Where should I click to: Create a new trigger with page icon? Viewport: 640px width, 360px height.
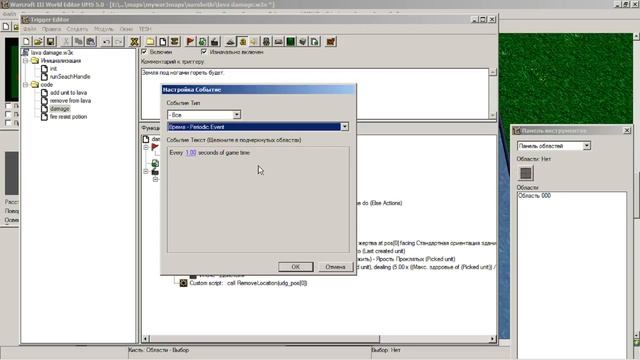pyautogui.click(x=162, y=42)
